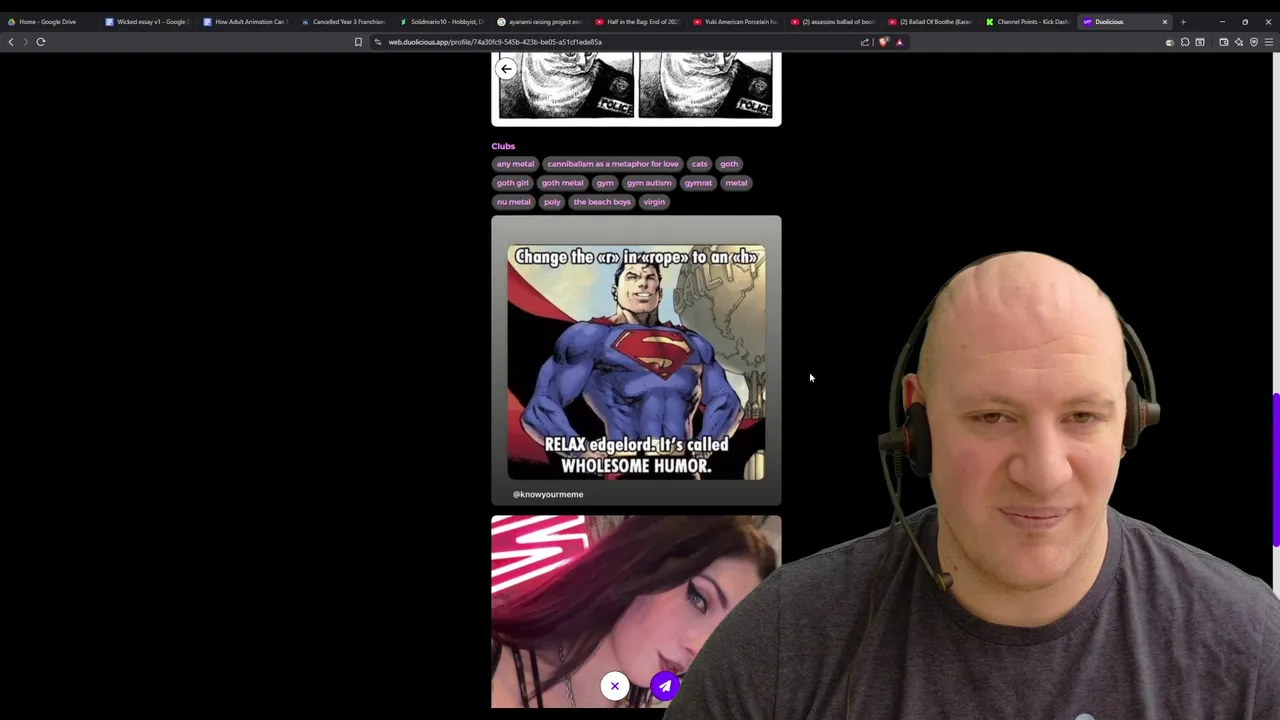Switch to the Wicked essay v1 Google Docs tab

click(147, 22)
